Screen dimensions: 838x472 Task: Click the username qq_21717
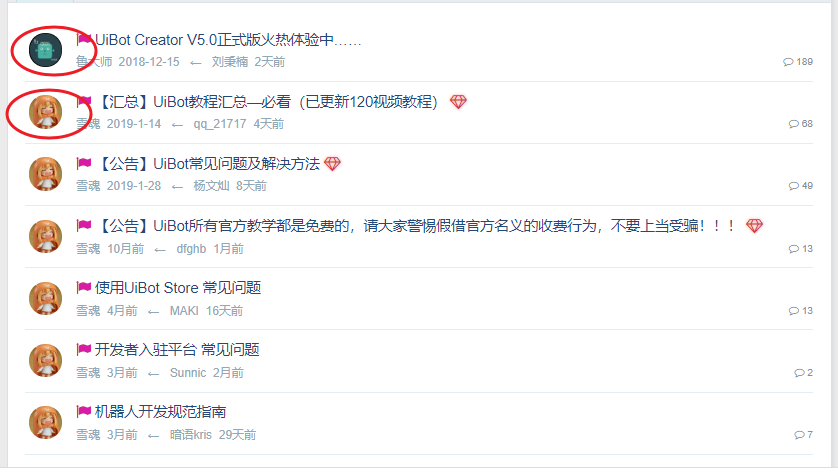tap(220, 124)
